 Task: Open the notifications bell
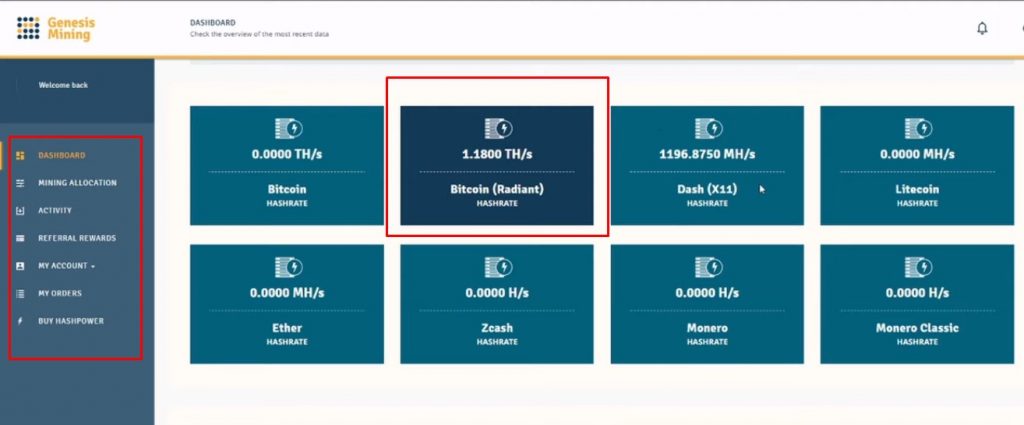click(x=982, y=28)
